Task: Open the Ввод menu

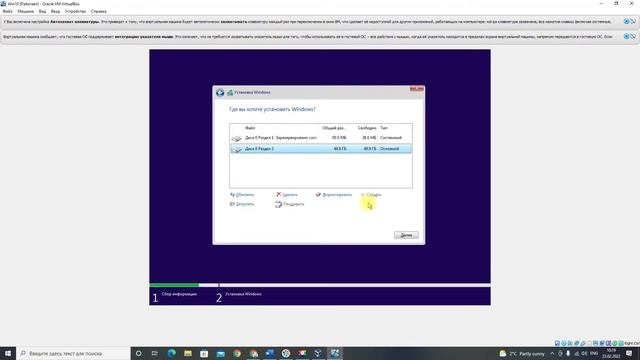Action: coord(56,11)
